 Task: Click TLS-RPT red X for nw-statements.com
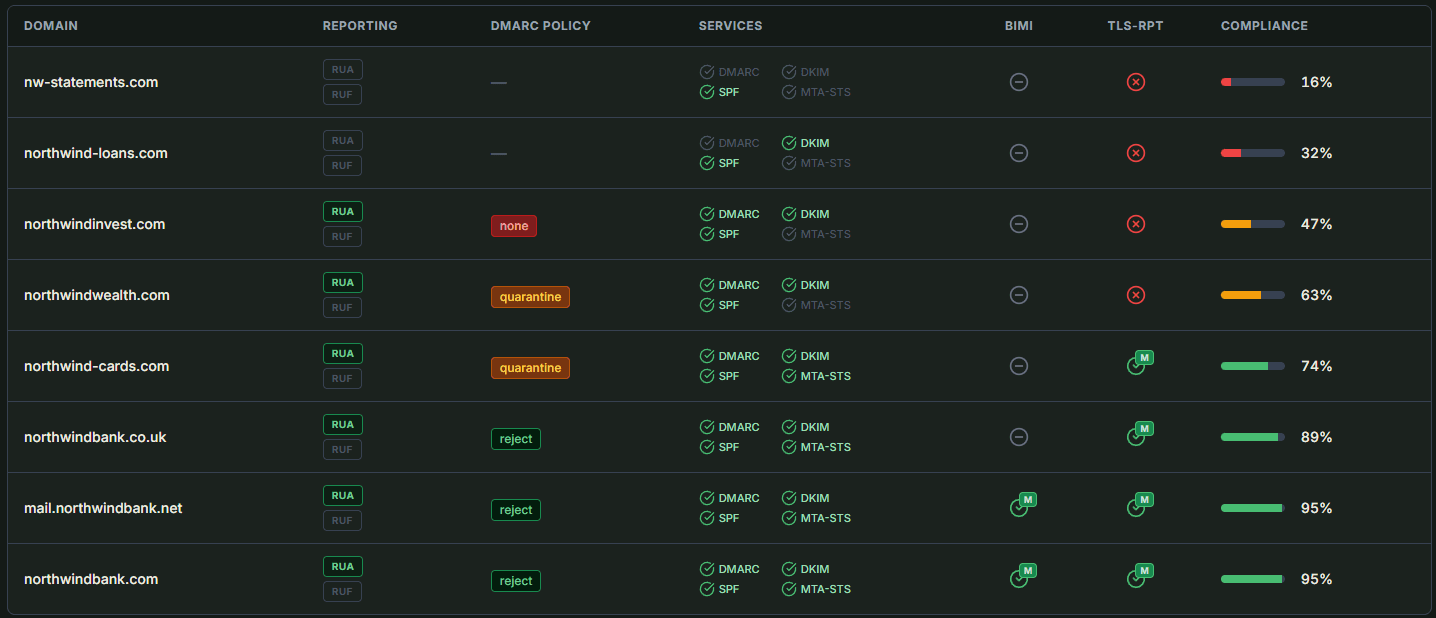pyautogui.click(x=1136, y=82)
